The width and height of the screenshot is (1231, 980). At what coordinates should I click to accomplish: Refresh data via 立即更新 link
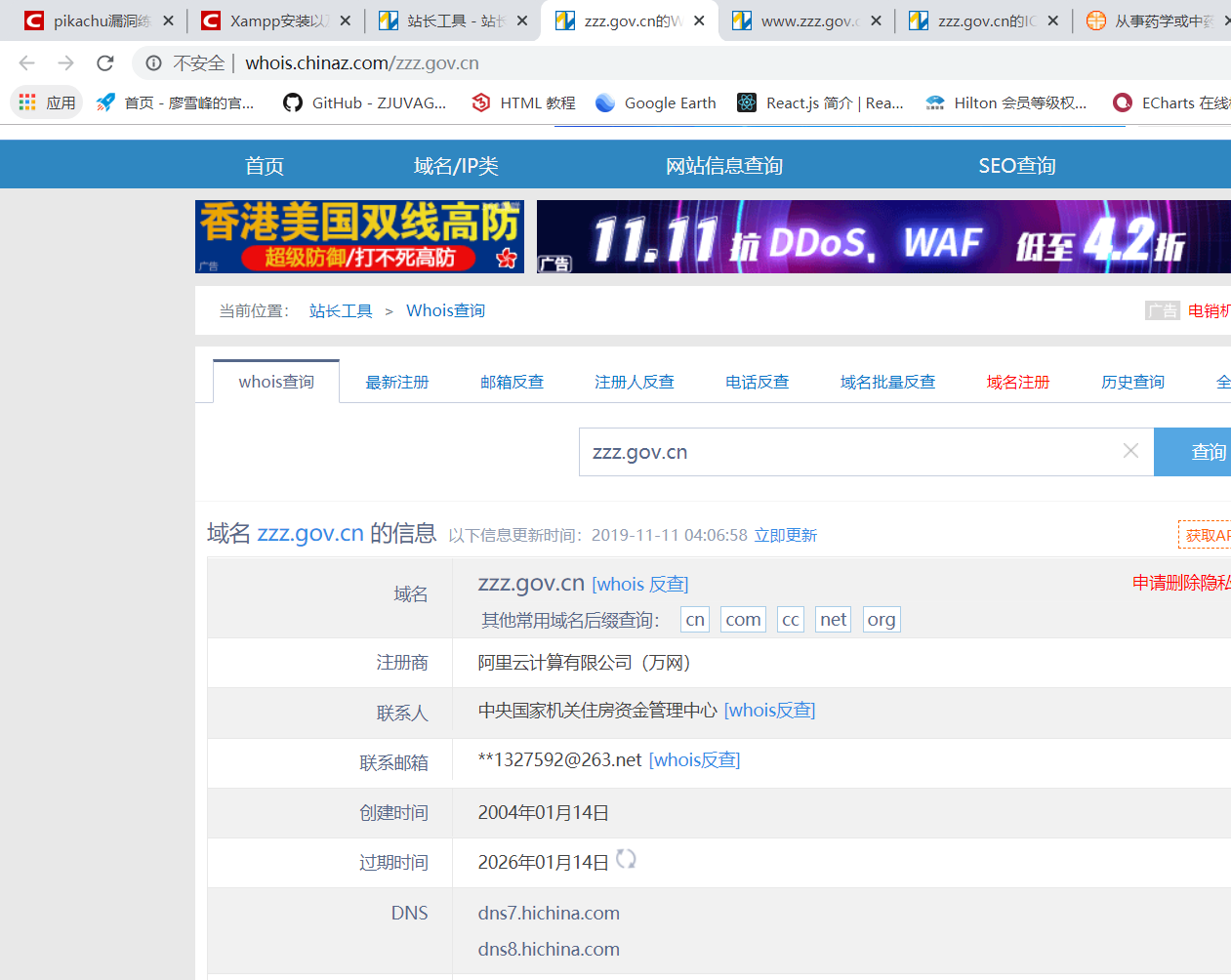[786, 535]
